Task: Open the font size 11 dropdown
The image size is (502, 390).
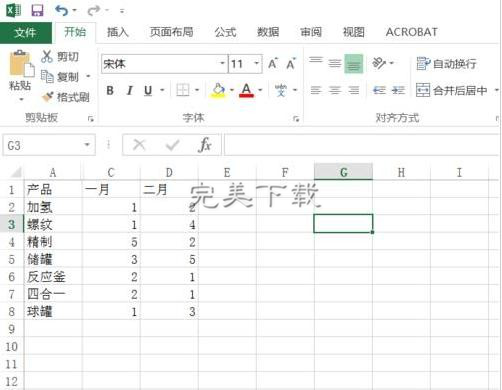Action: [x=257, y=63]
